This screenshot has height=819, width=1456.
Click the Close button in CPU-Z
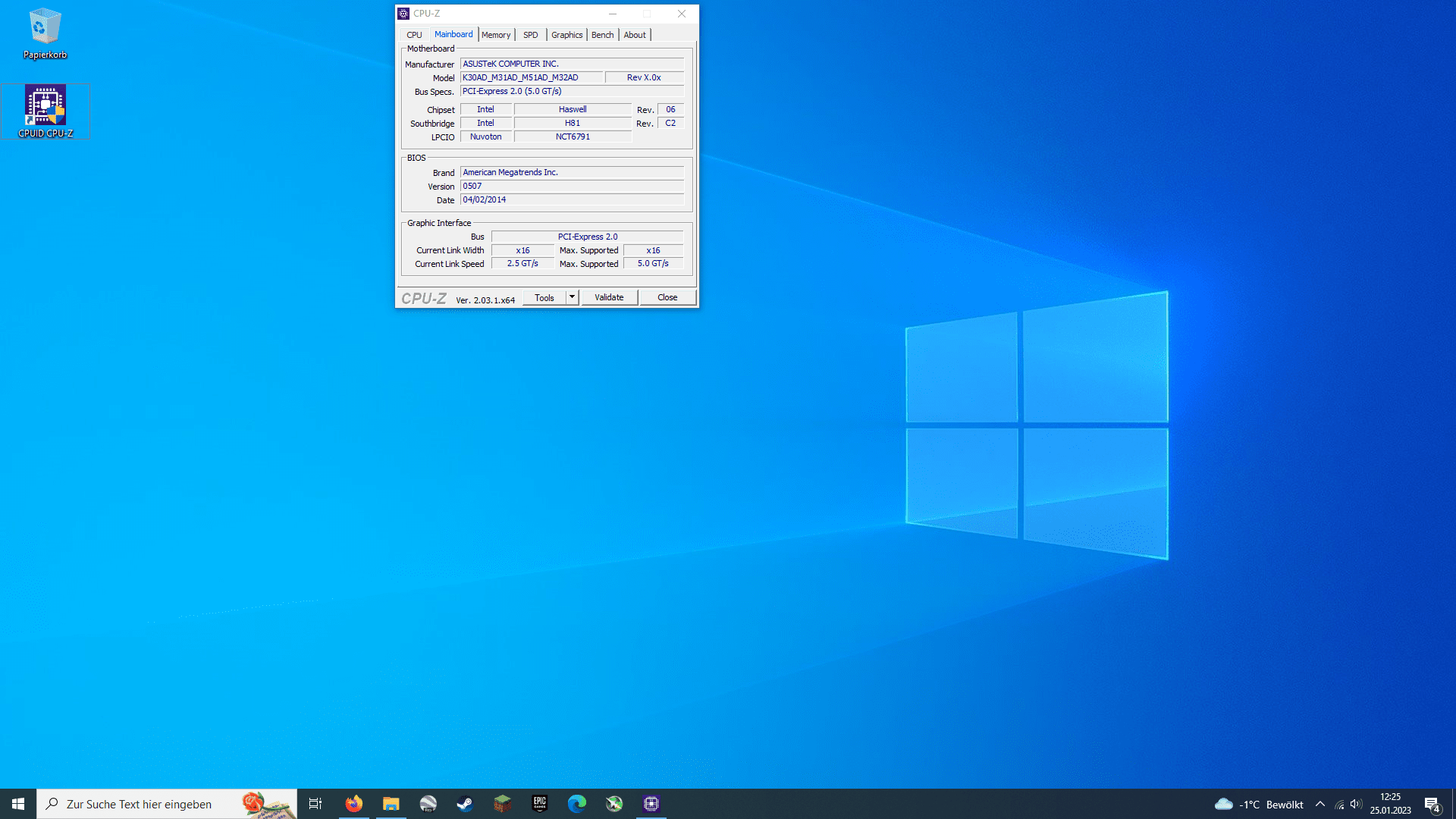(667, 297)
